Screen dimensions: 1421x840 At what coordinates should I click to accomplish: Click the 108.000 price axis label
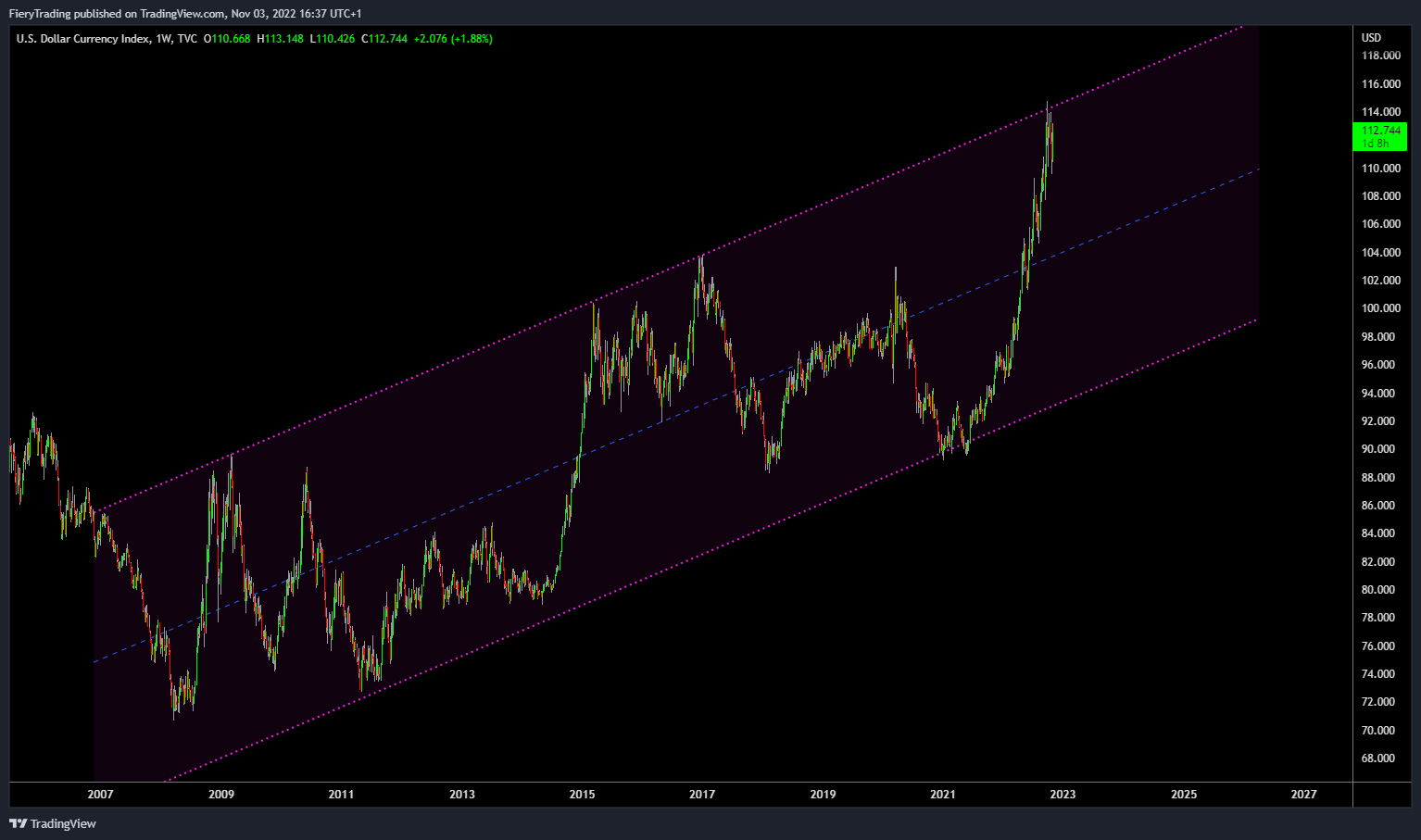(1380, 196)
